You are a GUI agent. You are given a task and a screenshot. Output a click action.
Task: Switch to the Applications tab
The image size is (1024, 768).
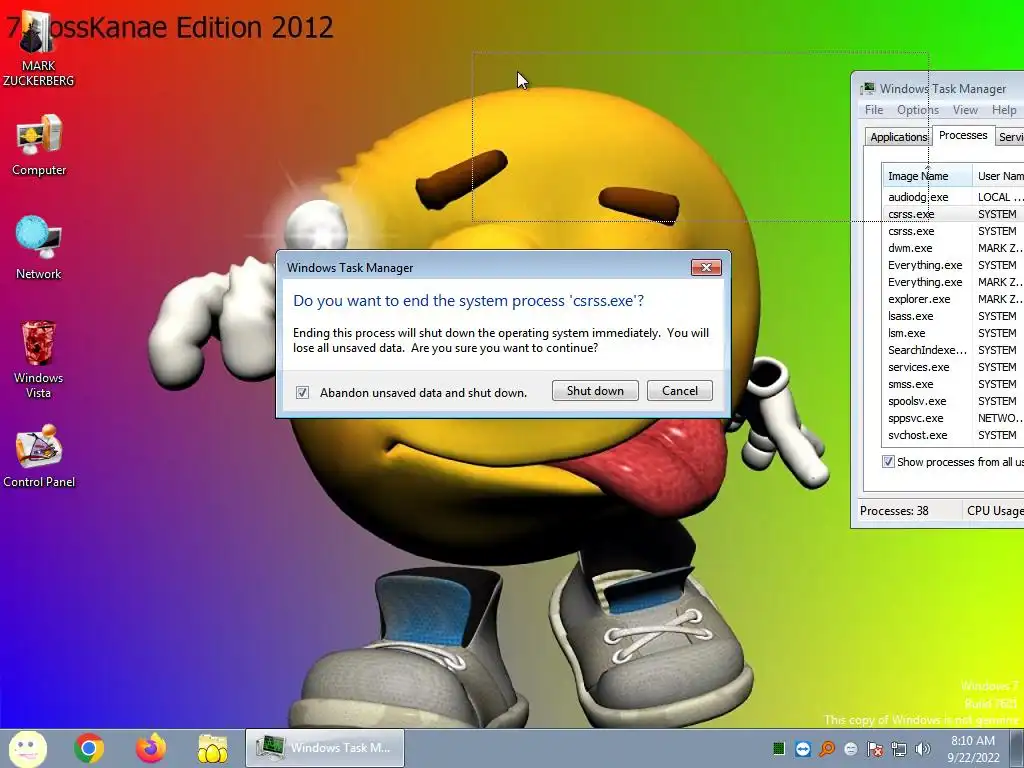[898, 136]
